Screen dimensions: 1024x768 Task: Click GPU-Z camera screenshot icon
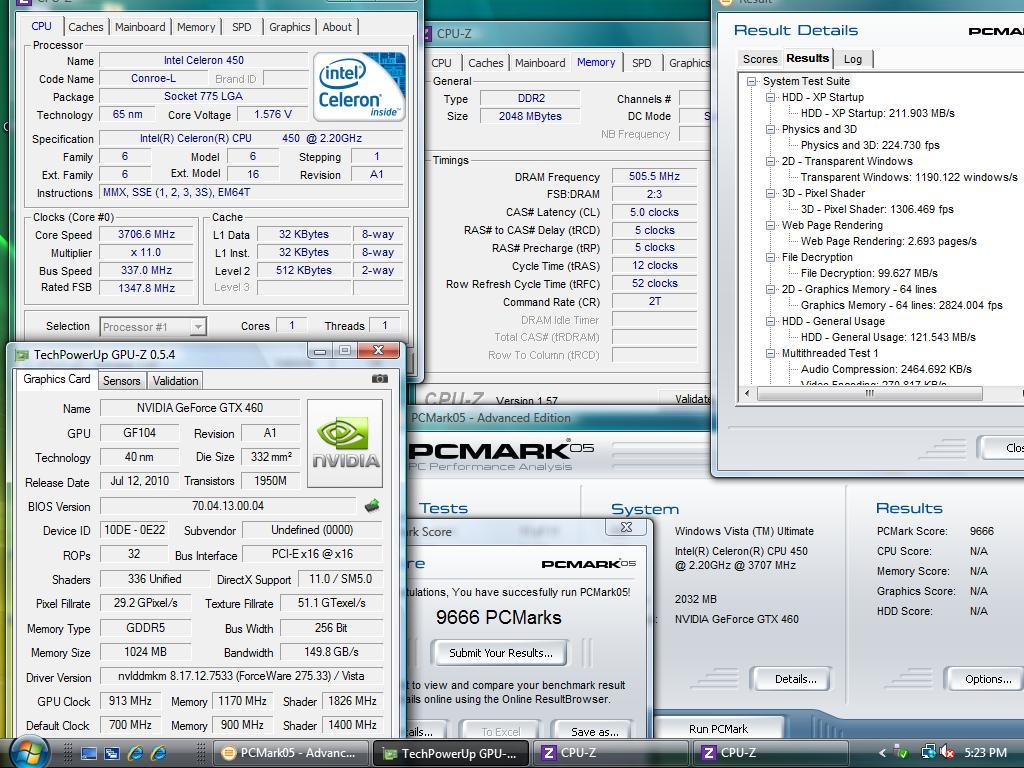pyautogui.click(x=379, y=379)
